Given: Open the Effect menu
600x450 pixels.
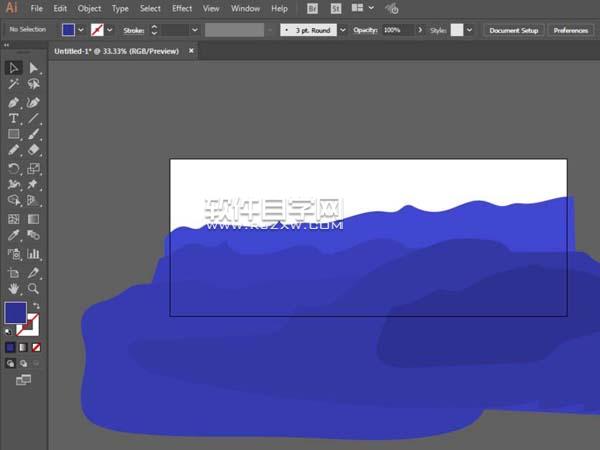Looking at the screenshot, I should tap(182, 8).
